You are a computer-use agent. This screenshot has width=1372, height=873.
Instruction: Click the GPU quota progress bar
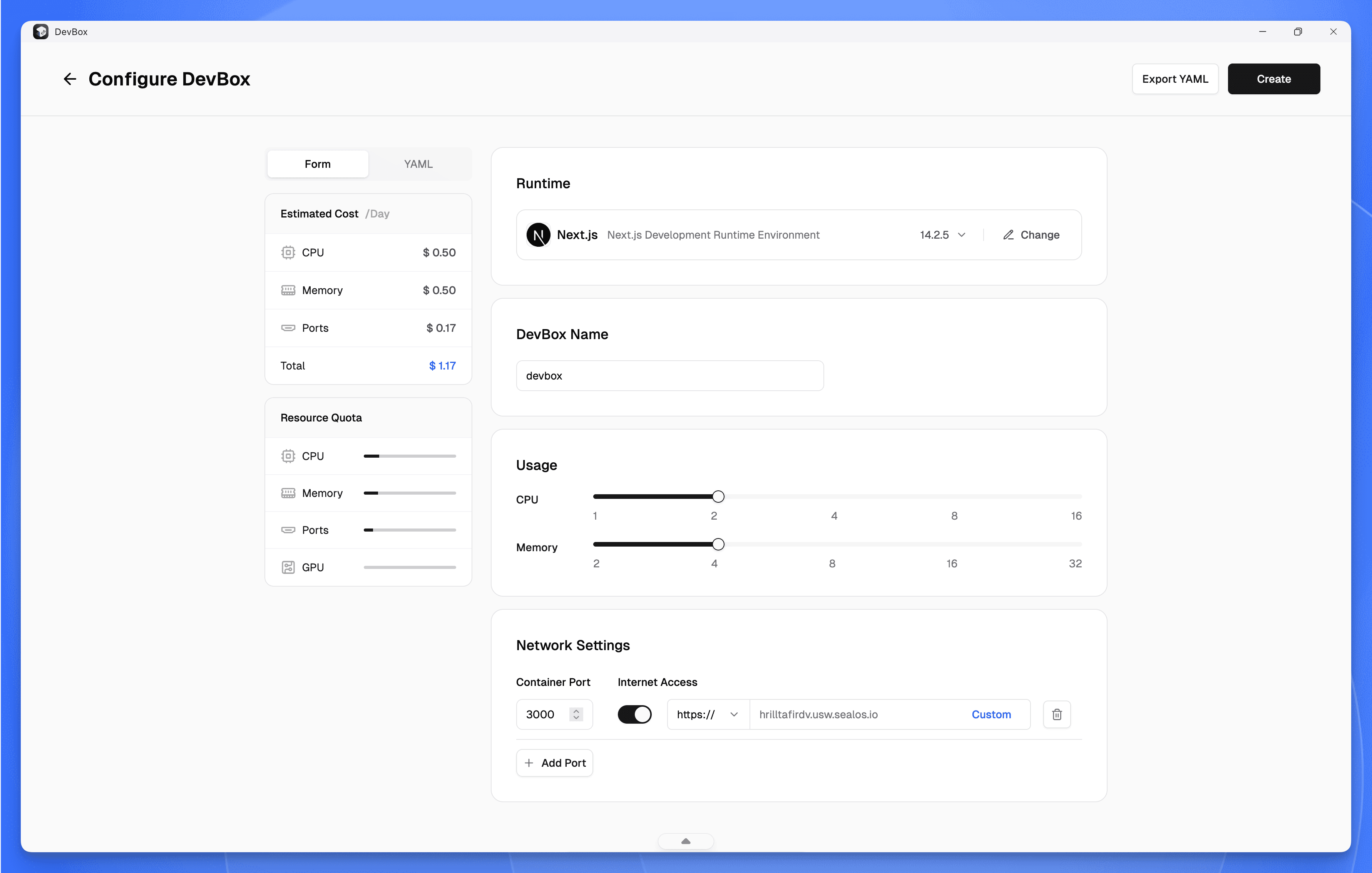409,567
